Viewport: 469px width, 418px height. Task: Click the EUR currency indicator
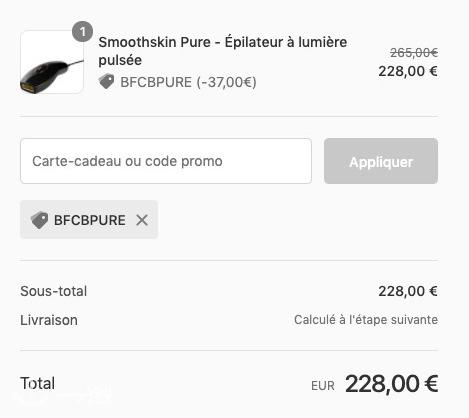pyautogui.click(x=323, y=386)
